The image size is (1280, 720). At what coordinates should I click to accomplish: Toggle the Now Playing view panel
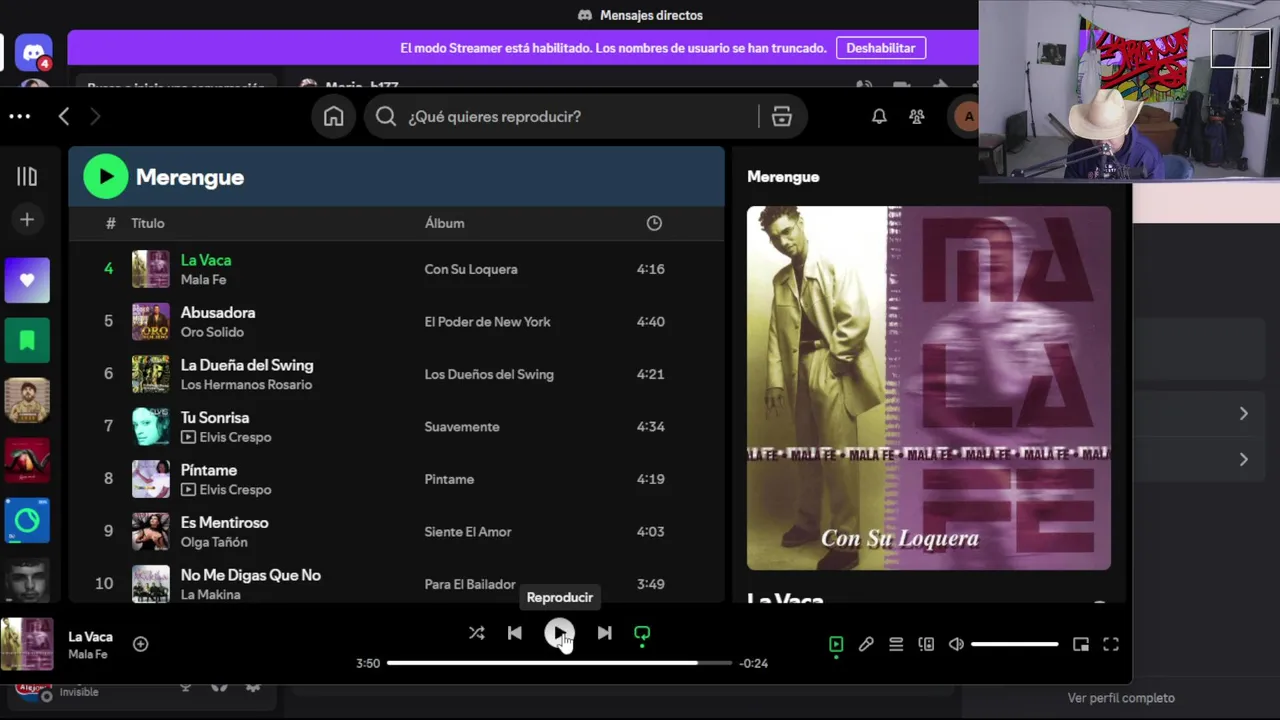click(836, 645)
